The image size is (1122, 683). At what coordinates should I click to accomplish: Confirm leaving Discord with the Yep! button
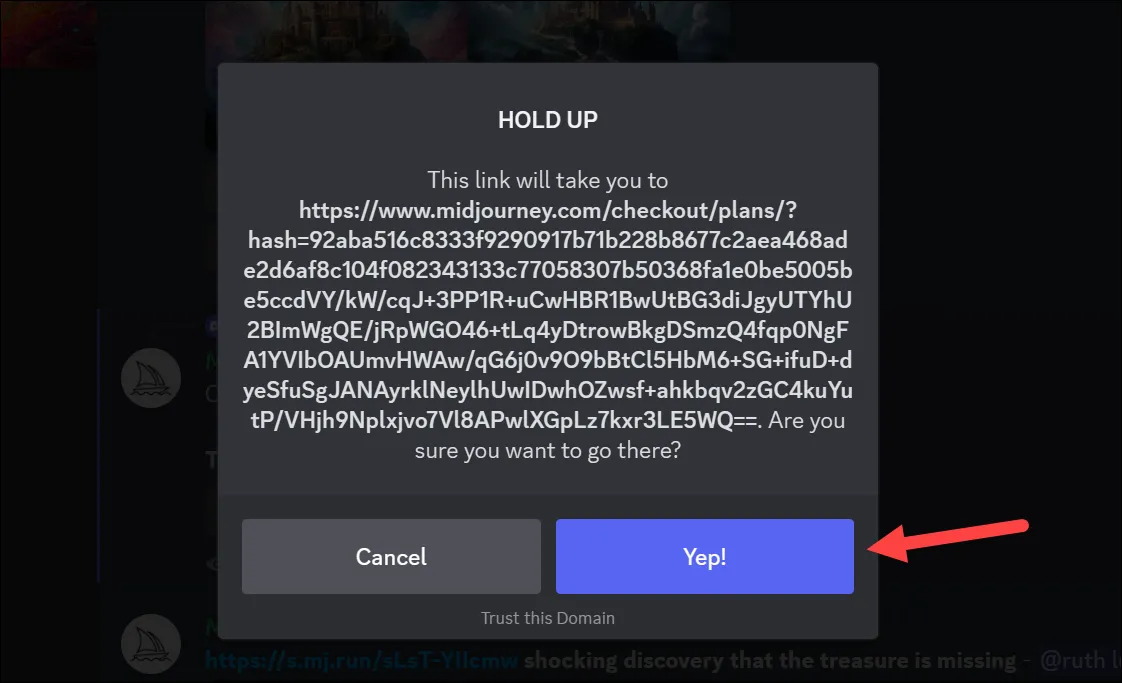(705, 556)
